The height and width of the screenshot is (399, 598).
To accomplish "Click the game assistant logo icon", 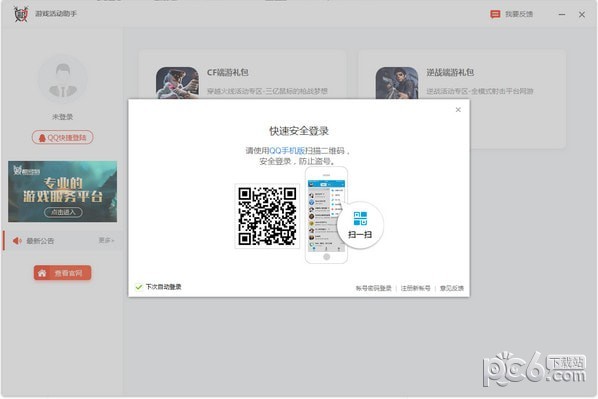I will [x=21, y=14].
